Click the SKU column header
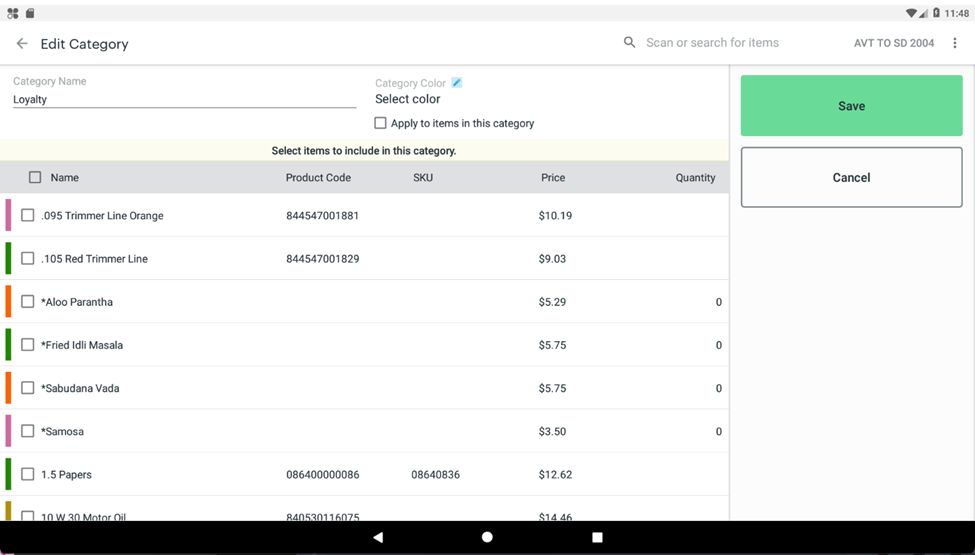The image size is (975, 555). (423, 177)
